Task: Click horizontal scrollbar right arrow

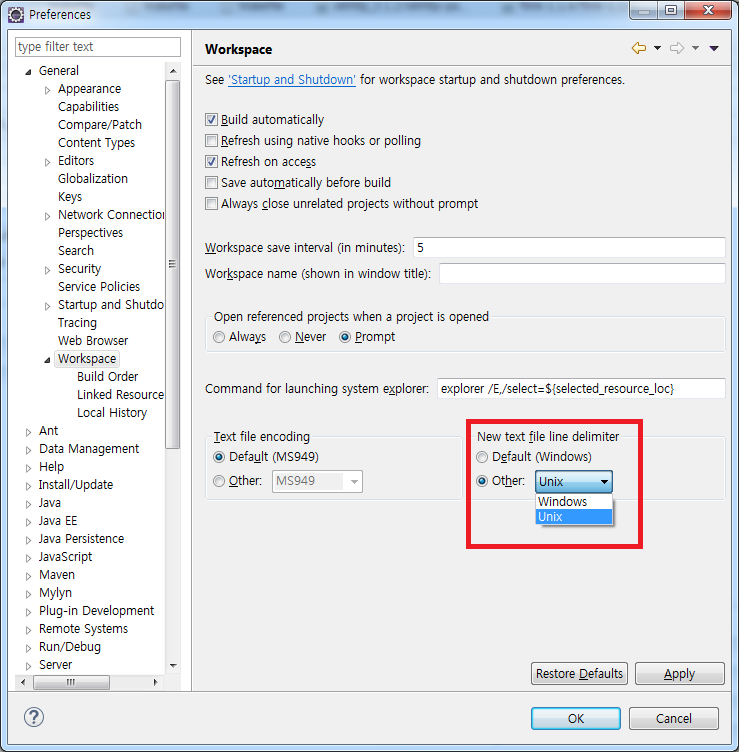Action: (155, 682)
